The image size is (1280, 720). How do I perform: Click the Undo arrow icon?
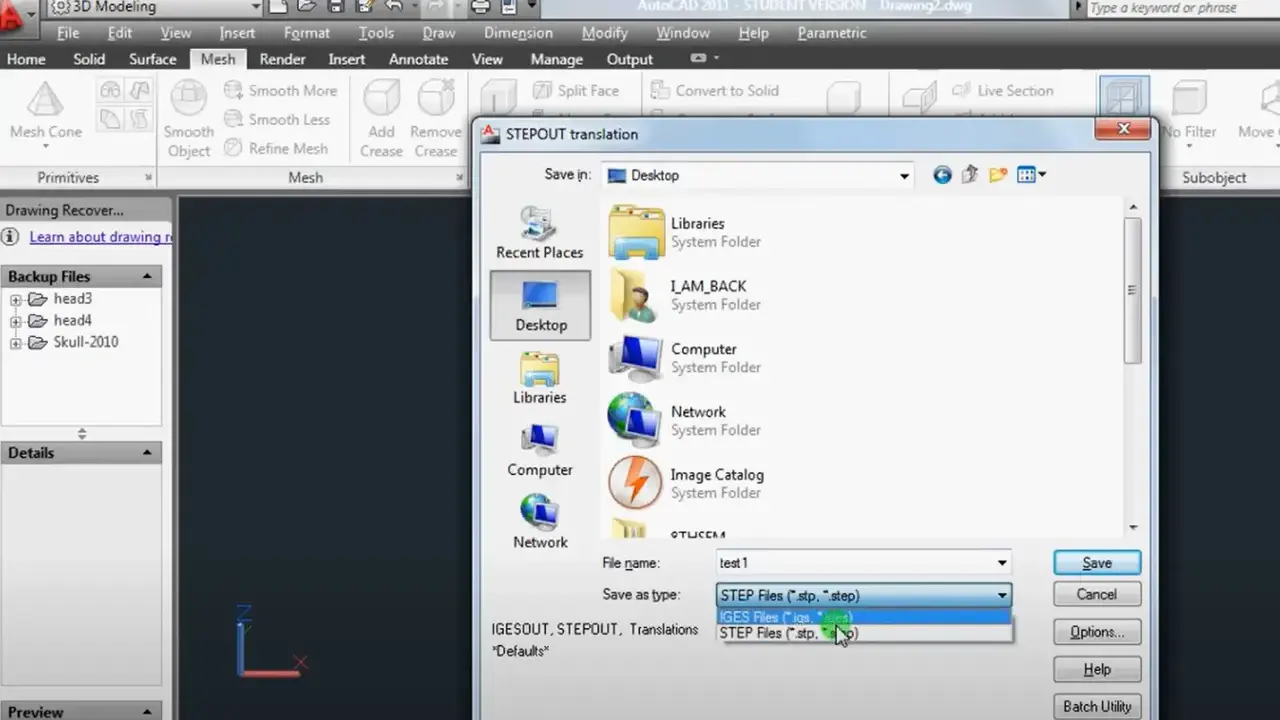[393, 7]
